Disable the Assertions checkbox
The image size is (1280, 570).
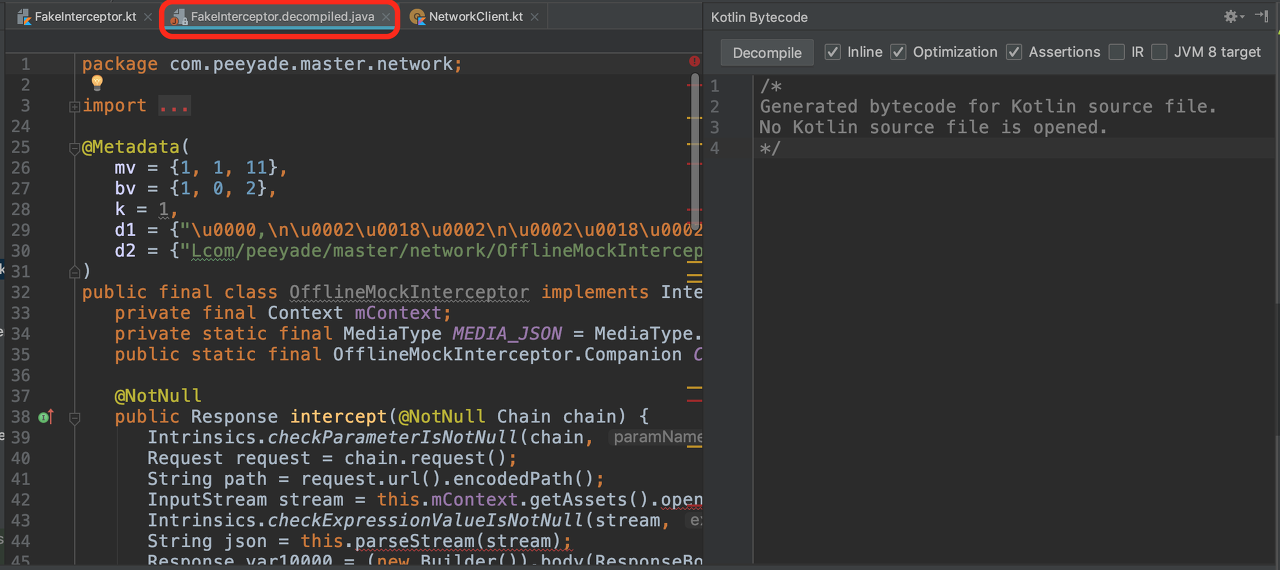[x=1014, y=52]
